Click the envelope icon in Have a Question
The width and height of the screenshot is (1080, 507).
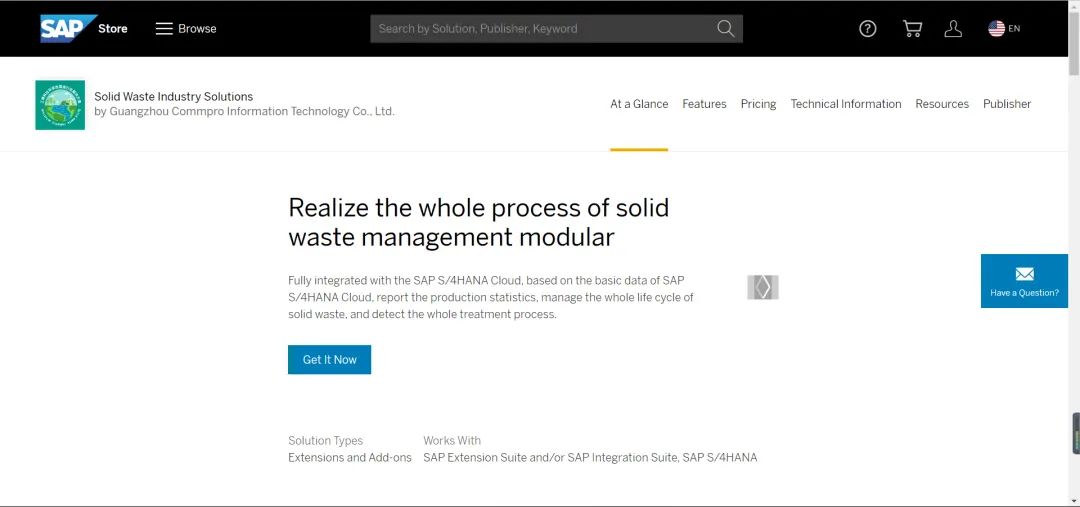coord(1024,274)
